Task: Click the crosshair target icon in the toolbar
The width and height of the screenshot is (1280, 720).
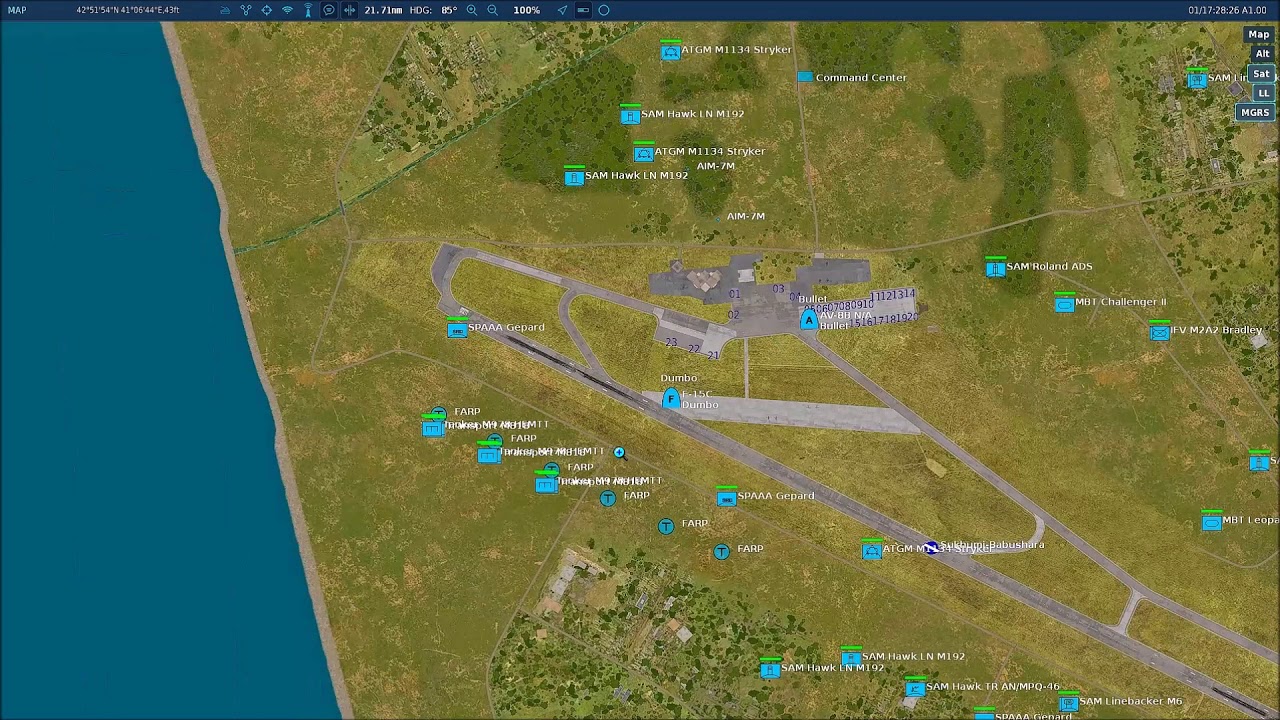Action: [x=267, y=10]
